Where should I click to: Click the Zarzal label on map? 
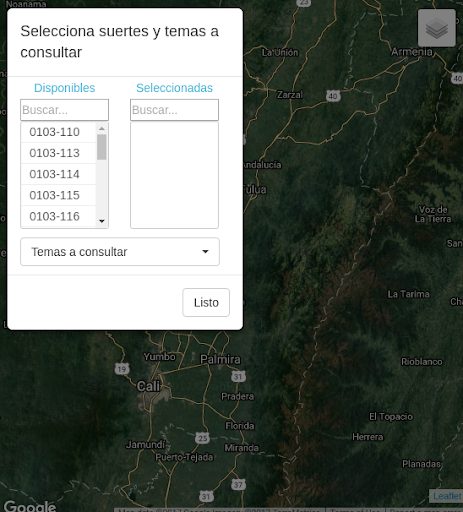pyautogui.click(x=290, y=95)
